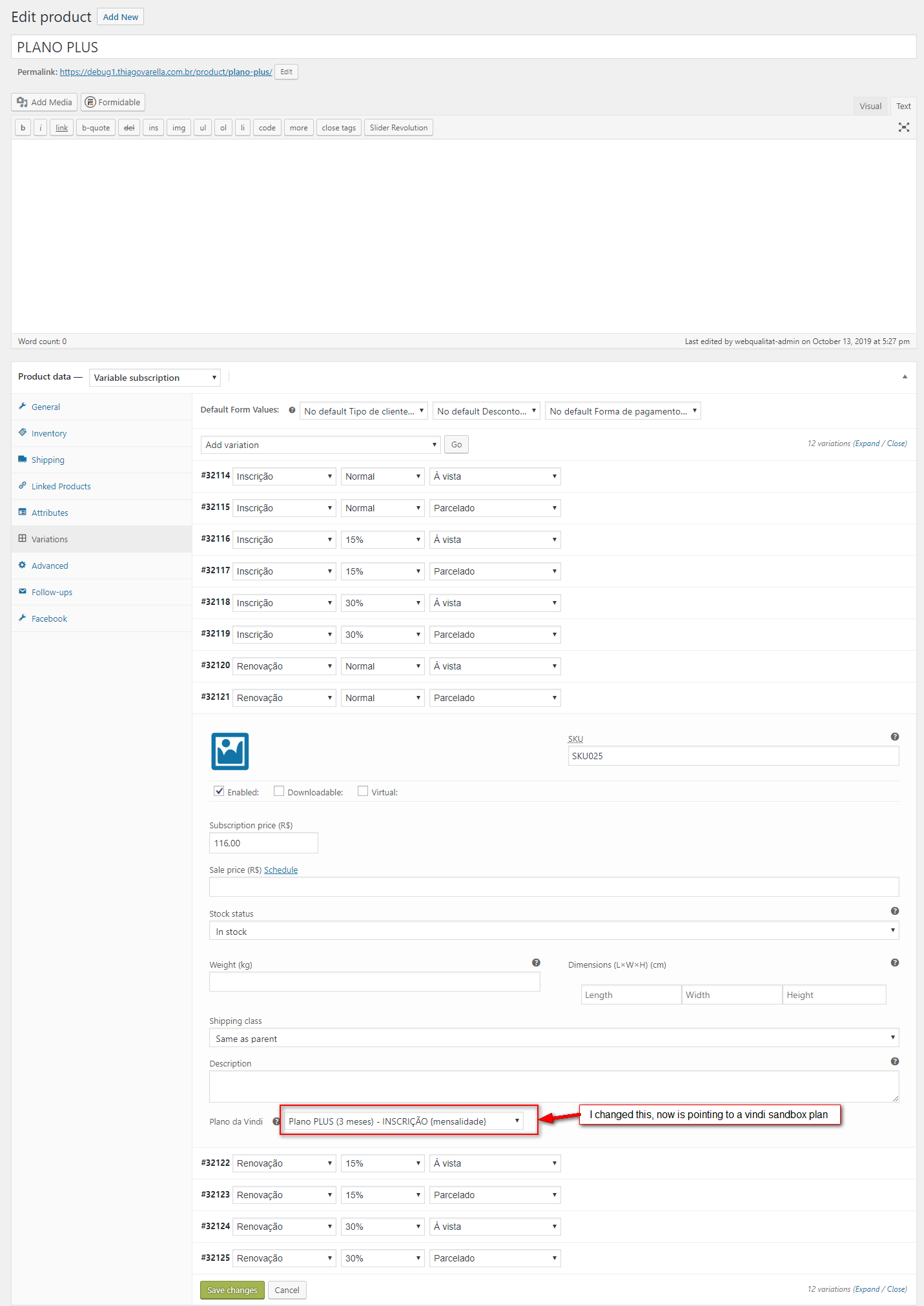924x1306 pixels.
Task: Switch to the Text editor tab
Action: [903, 106]
